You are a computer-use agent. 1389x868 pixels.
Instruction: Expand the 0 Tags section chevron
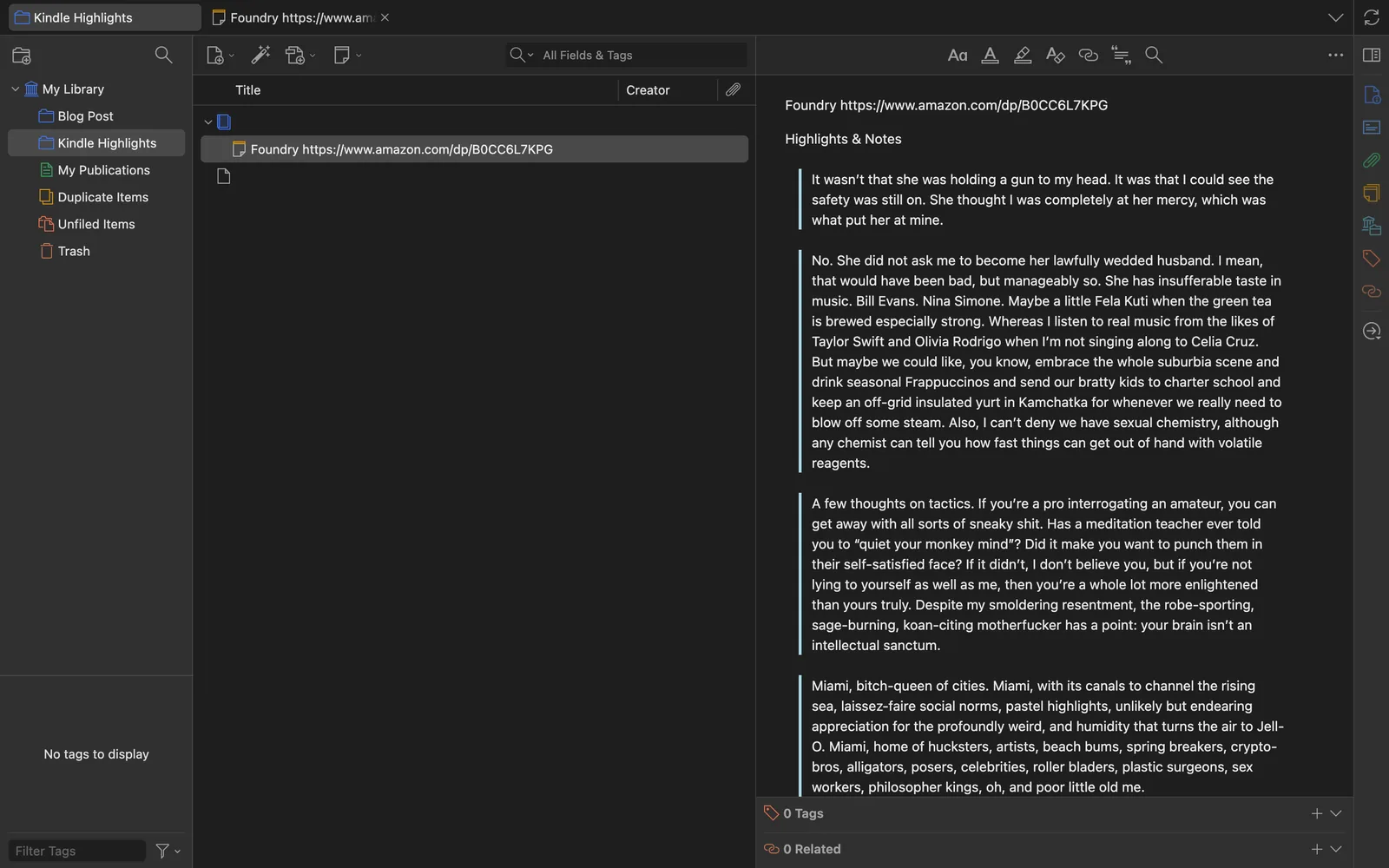click(x=1336, y=813)
